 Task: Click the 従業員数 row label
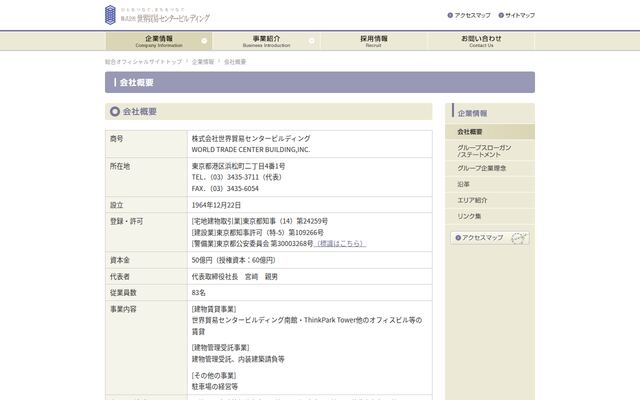tap(123, 293)
